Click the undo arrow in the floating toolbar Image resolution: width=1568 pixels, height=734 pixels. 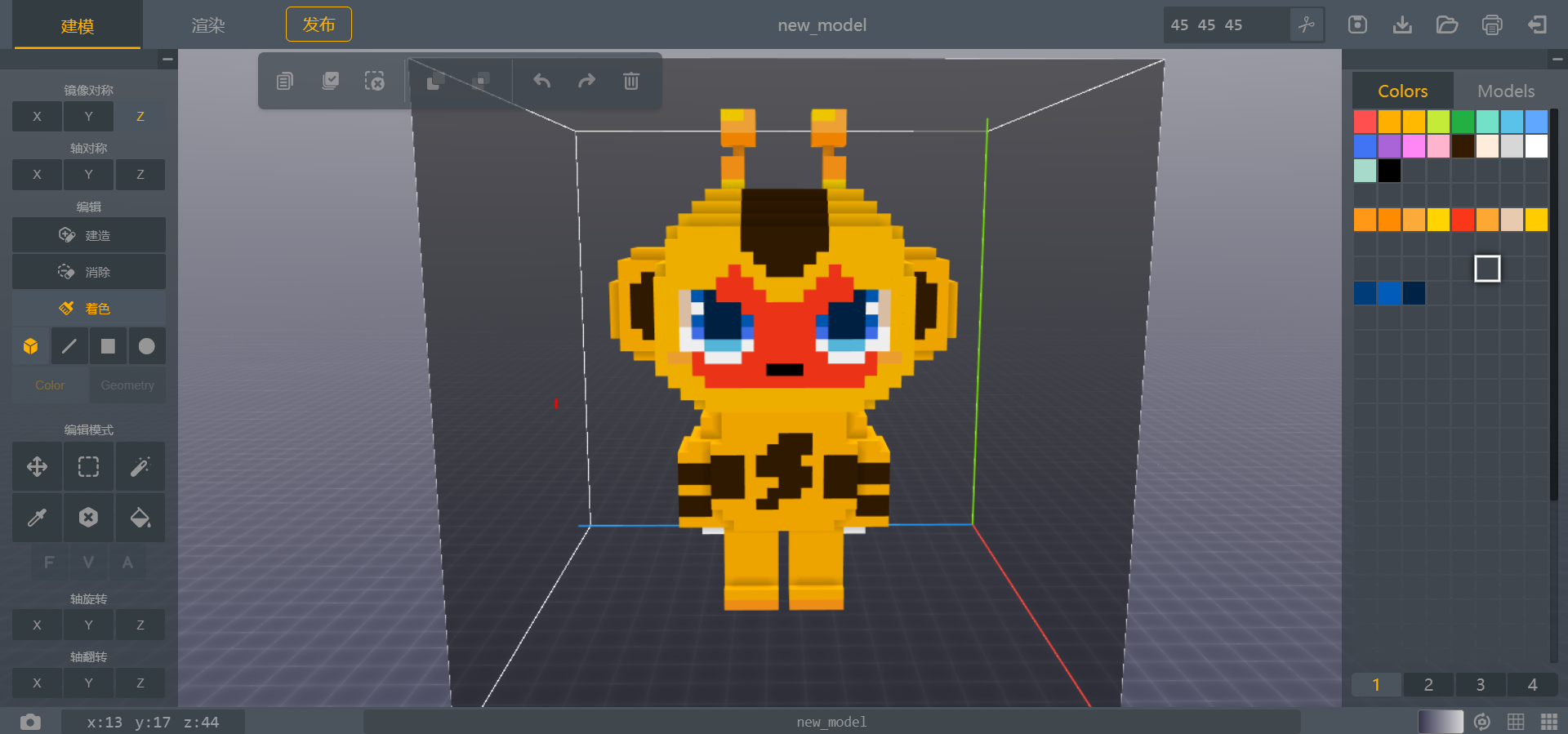tap(542, 81)
